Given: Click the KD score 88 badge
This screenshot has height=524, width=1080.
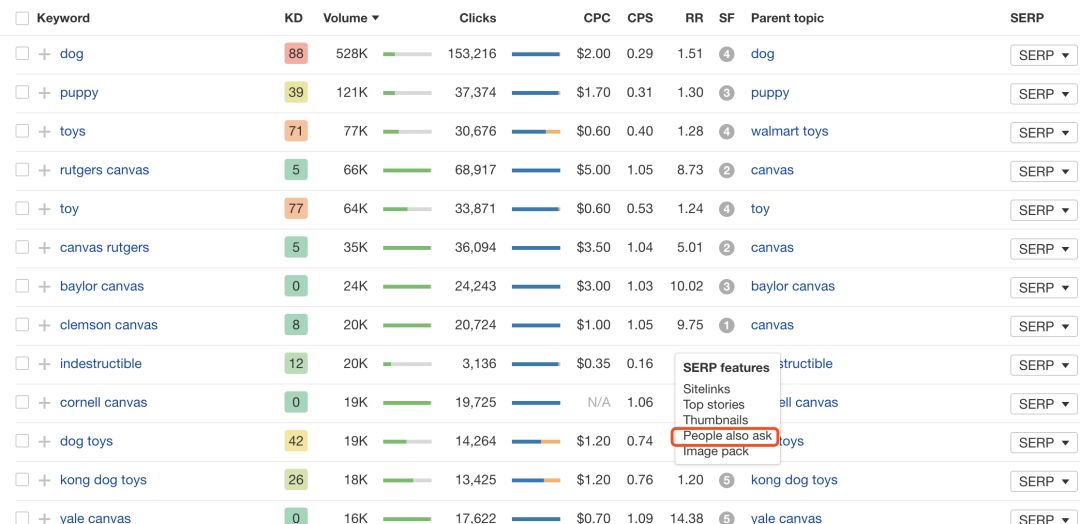Looking at the screenshot, I should click(295, 54).
